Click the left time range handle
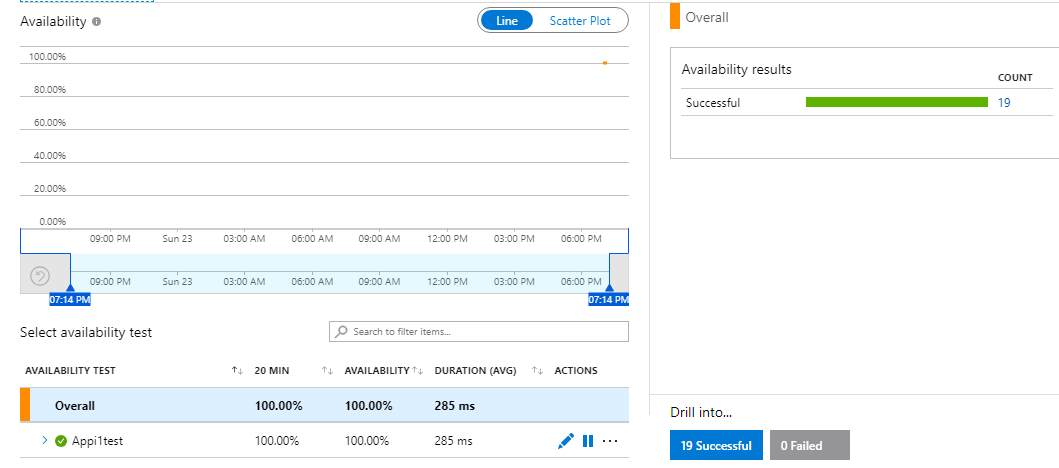Image resolution: width=1059 pixels, height=468 pixels. pos(70,289)
